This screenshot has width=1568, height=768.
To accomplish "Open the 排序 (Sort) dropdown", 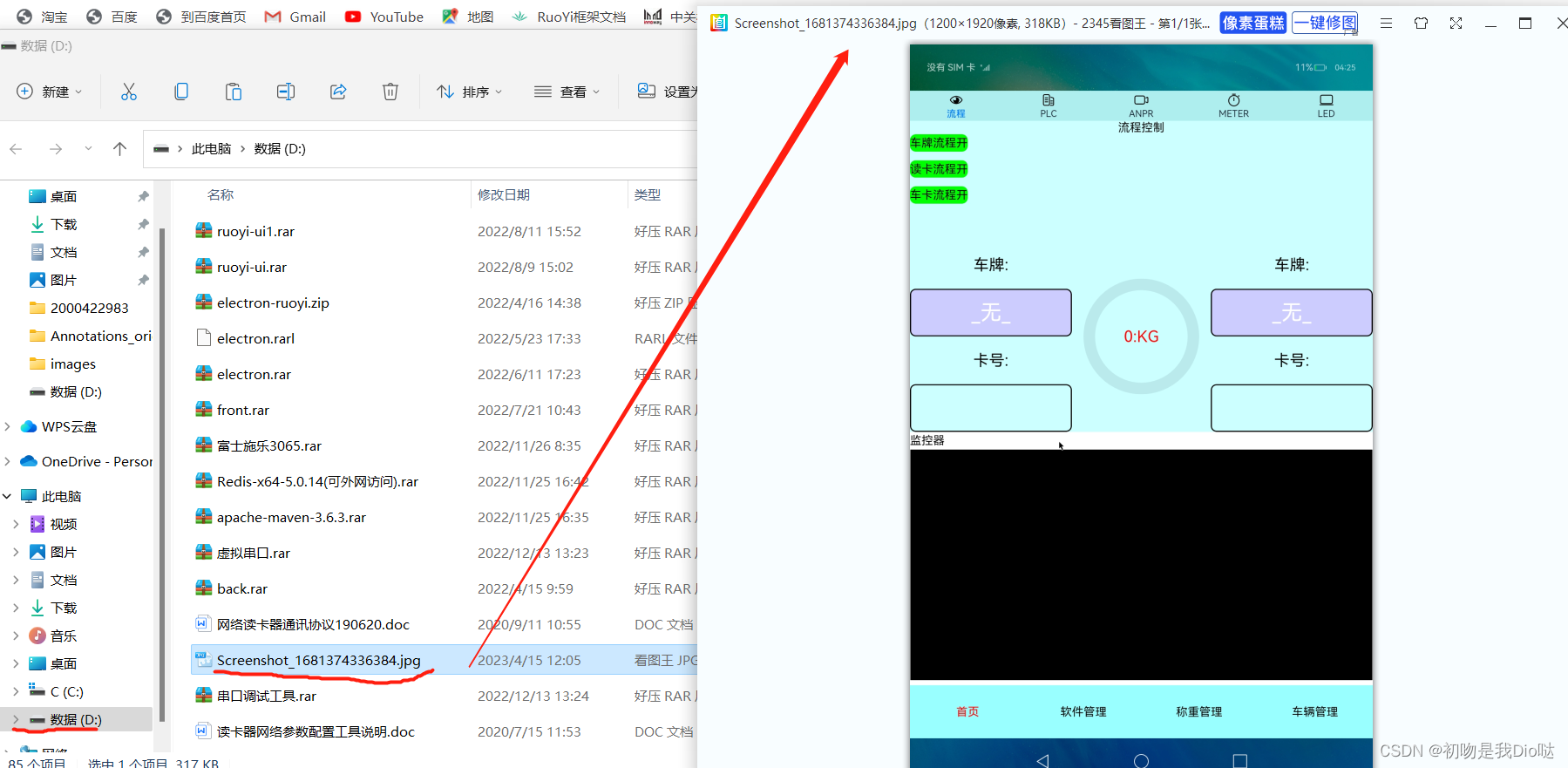I will click(x=470, y=92).
